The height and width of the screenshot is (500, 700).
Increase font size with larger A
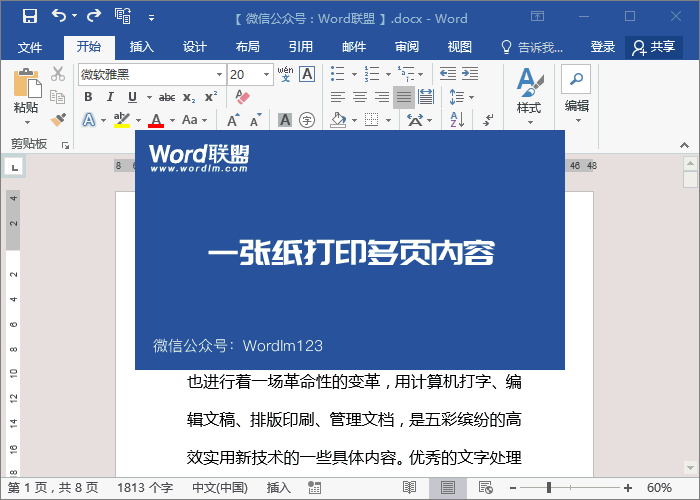(x=233, y=120)
